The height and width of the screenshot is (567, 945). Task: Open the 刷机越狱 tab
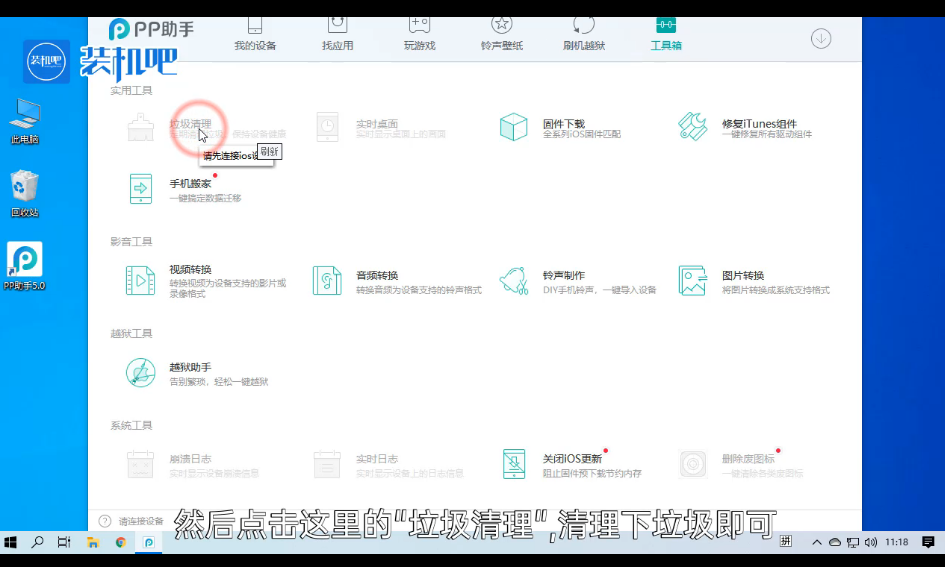(584, 33)
